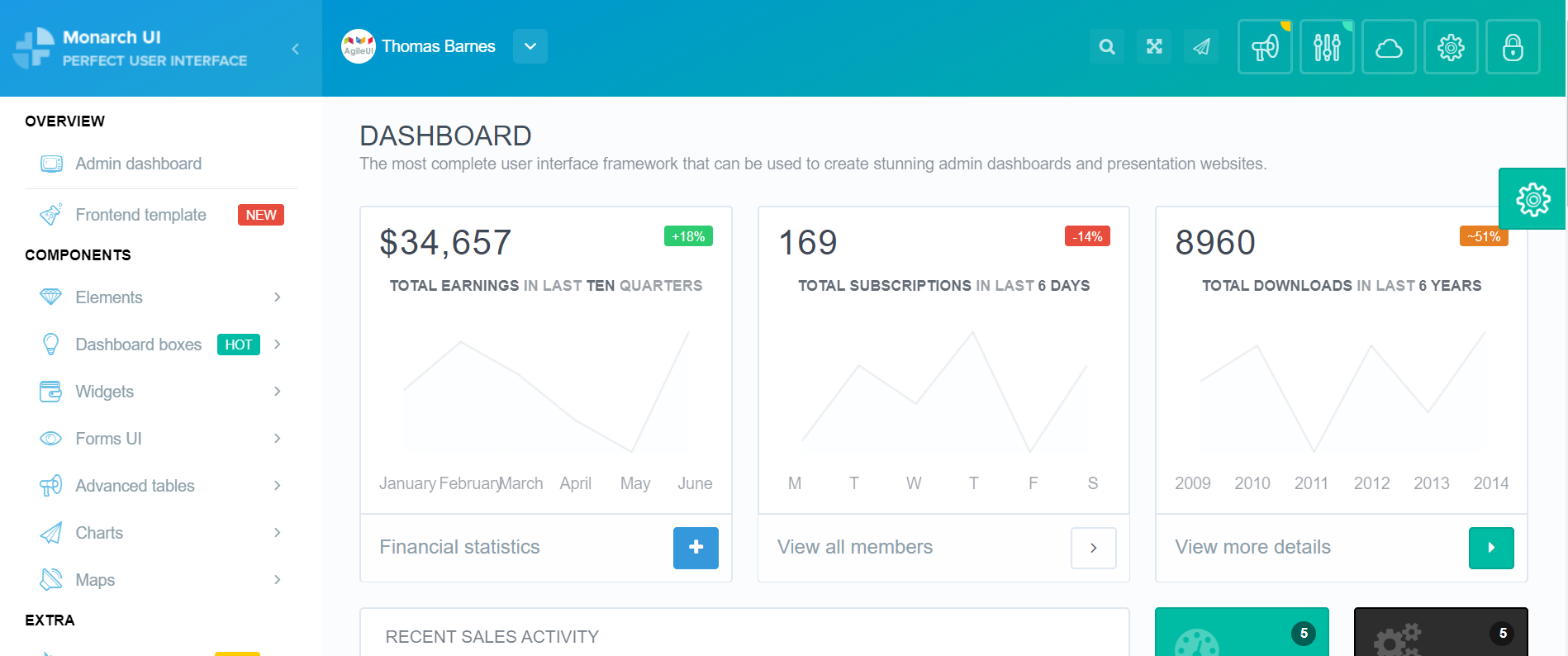Open Maps menu item
Image resolution: width=1568 pixels, height=656 pixels.
pyautogui.click(x=161, y=580)
